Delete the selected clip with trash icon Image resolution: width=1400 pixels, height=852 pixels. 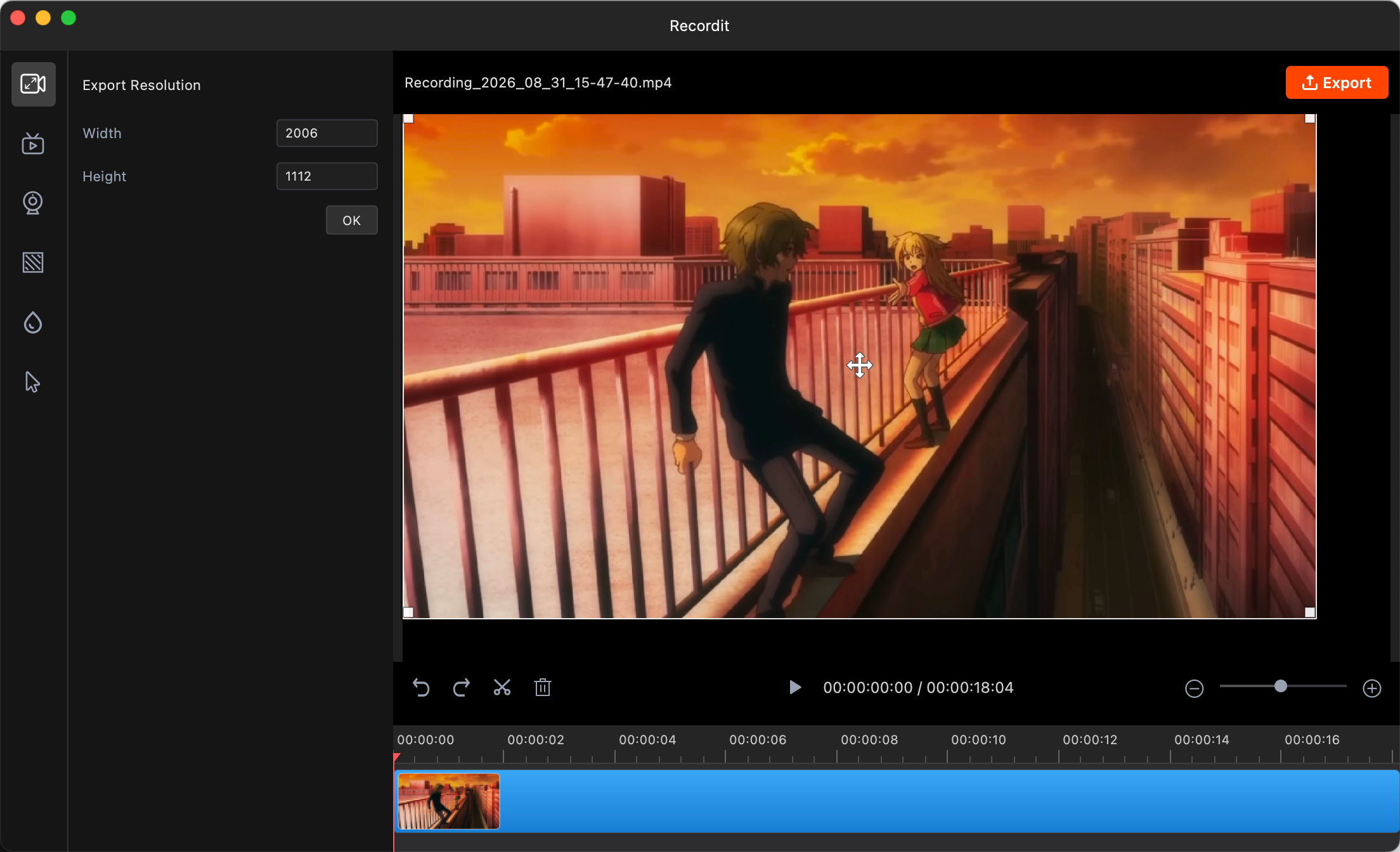point(543,688)
